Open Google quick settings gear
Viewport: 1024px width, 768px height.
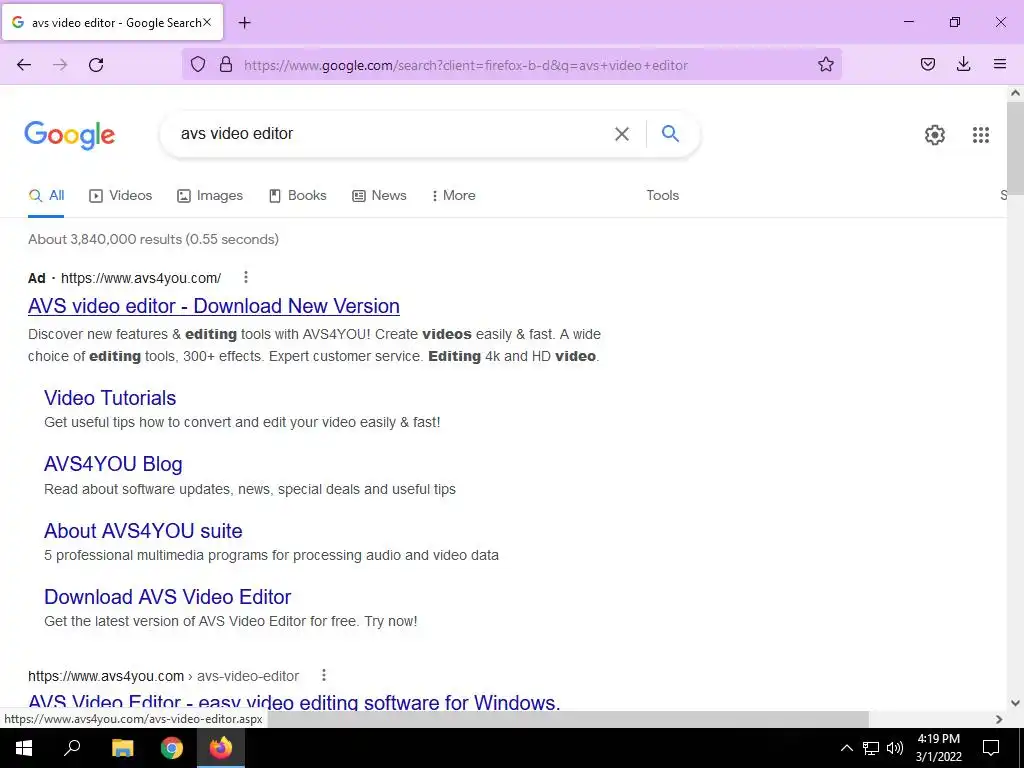pyautogui.click(x=935, y=135)
